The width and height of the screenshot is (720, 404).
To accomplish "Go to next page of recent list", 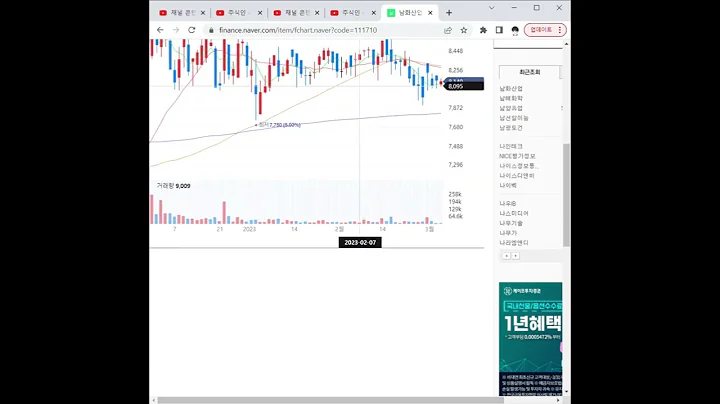I will click(516, 256).
